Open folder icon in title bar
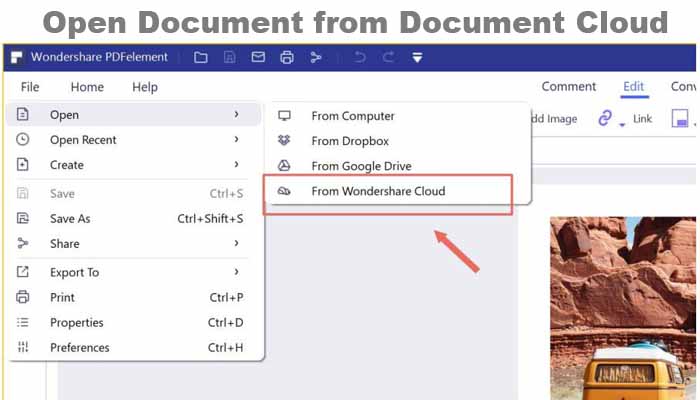700x400 pixels. tap(200, 57)
